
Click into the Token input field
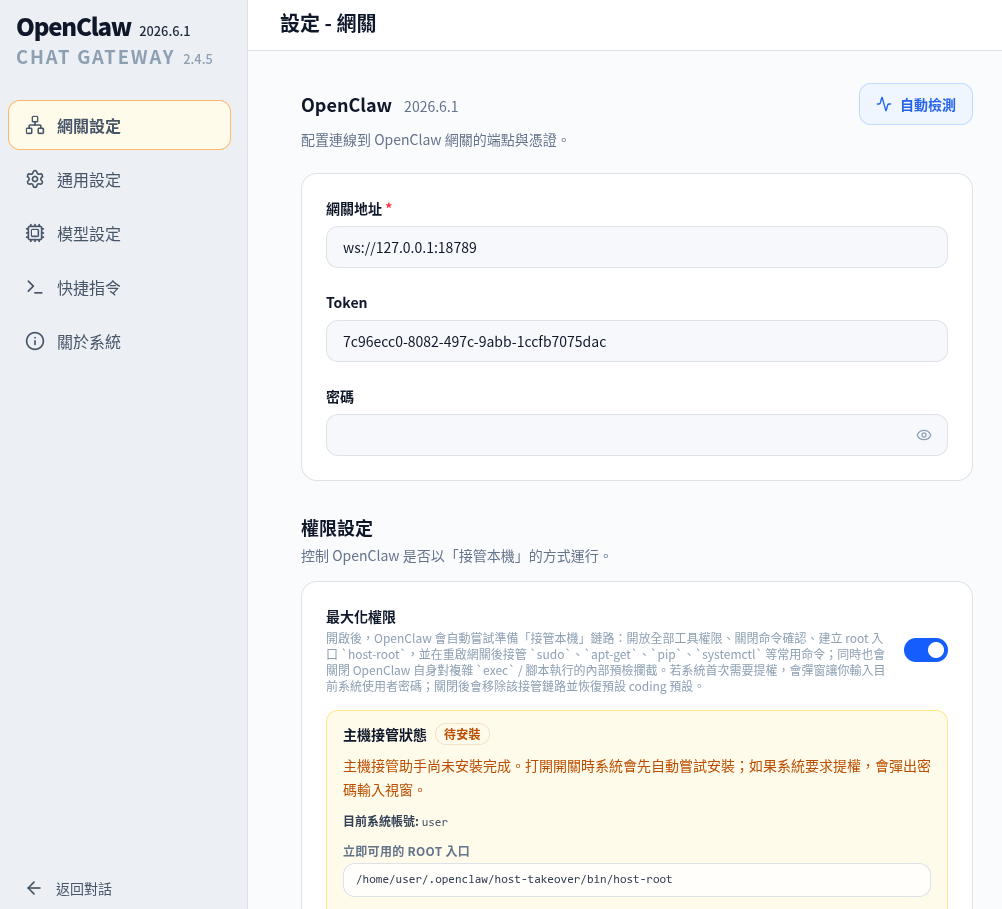636,341
